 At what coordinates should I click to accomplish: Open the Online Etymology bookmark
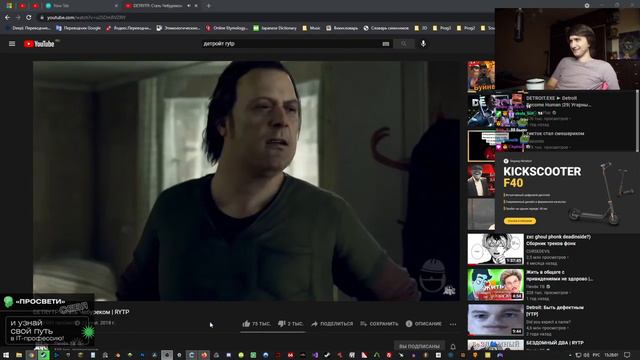[x=227, y=28]
